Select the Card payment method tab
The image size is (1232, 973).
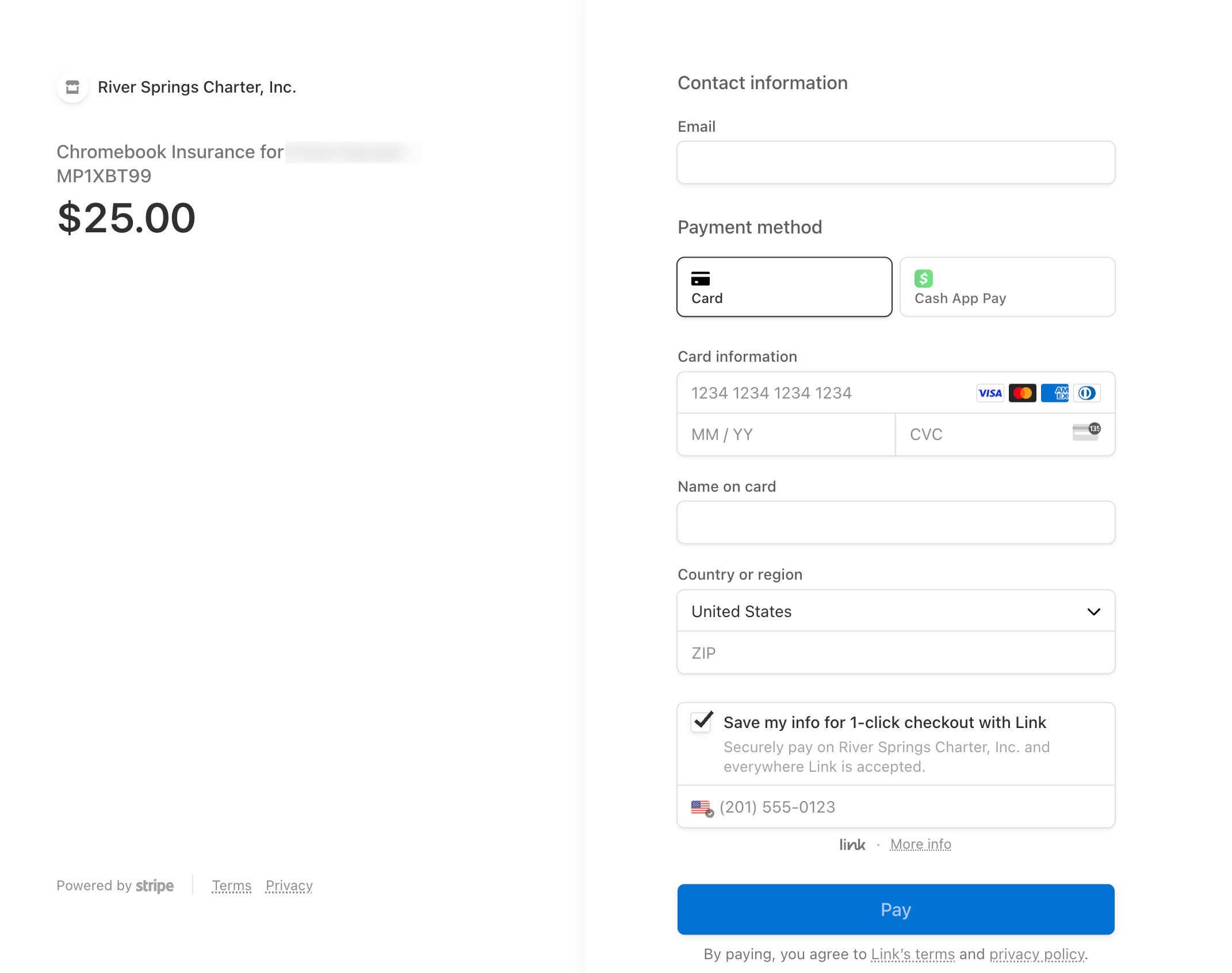(784, 287)
